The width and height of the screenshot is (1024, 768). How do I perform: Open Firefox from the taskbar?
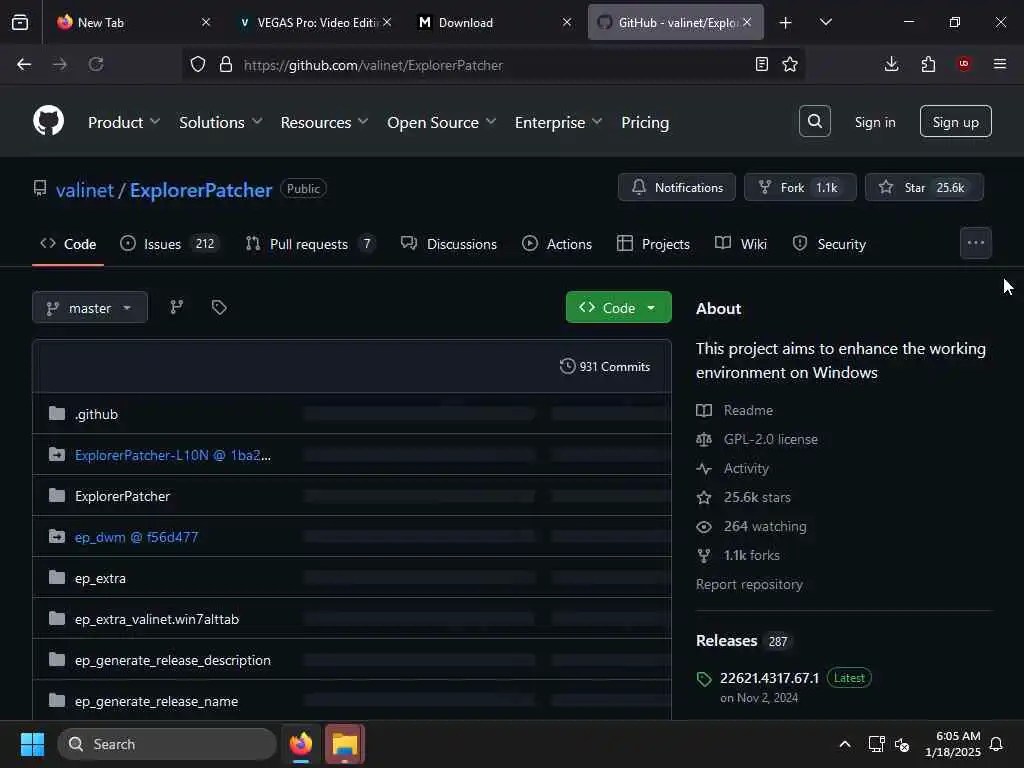(x=300, y=744)
